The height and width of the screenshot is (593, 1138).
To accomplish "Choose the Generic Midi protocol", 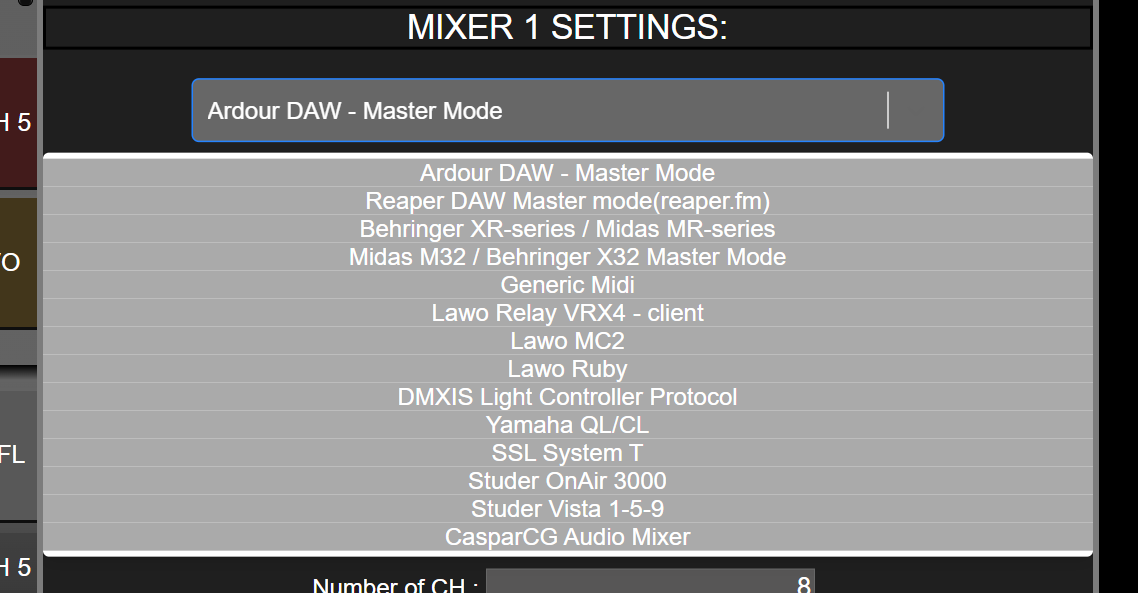I will [567, 284].
